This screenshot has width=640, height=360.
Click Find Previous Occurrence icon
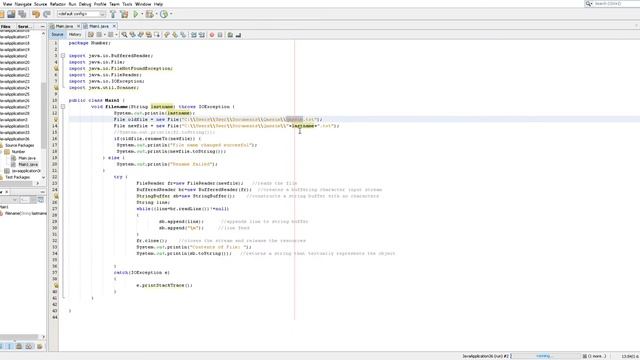coord(132,35)
